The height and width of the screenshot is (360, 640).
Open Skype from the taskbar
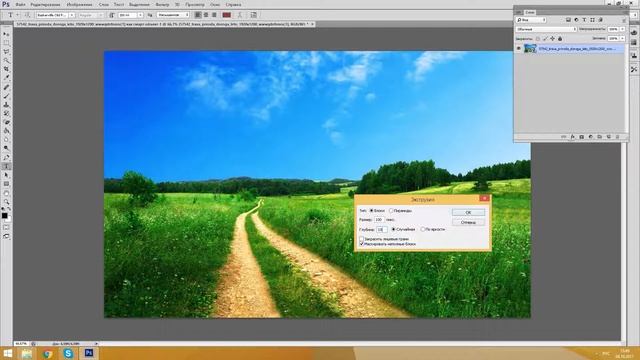click(x=68, y=353)
